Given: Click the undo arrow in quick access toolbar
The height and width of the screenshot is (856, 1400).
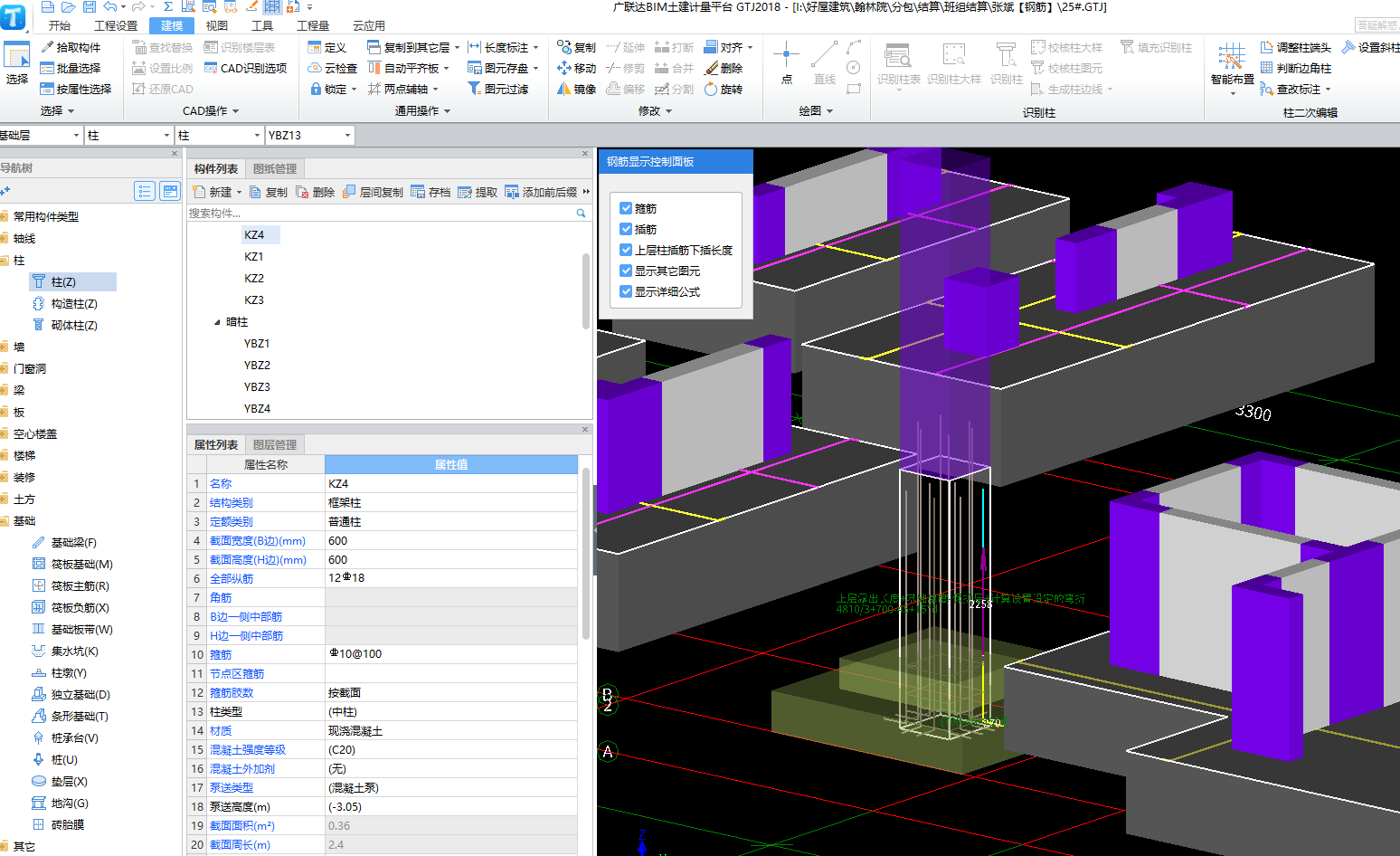Looking at the screenshot, I should coord(110,6).
